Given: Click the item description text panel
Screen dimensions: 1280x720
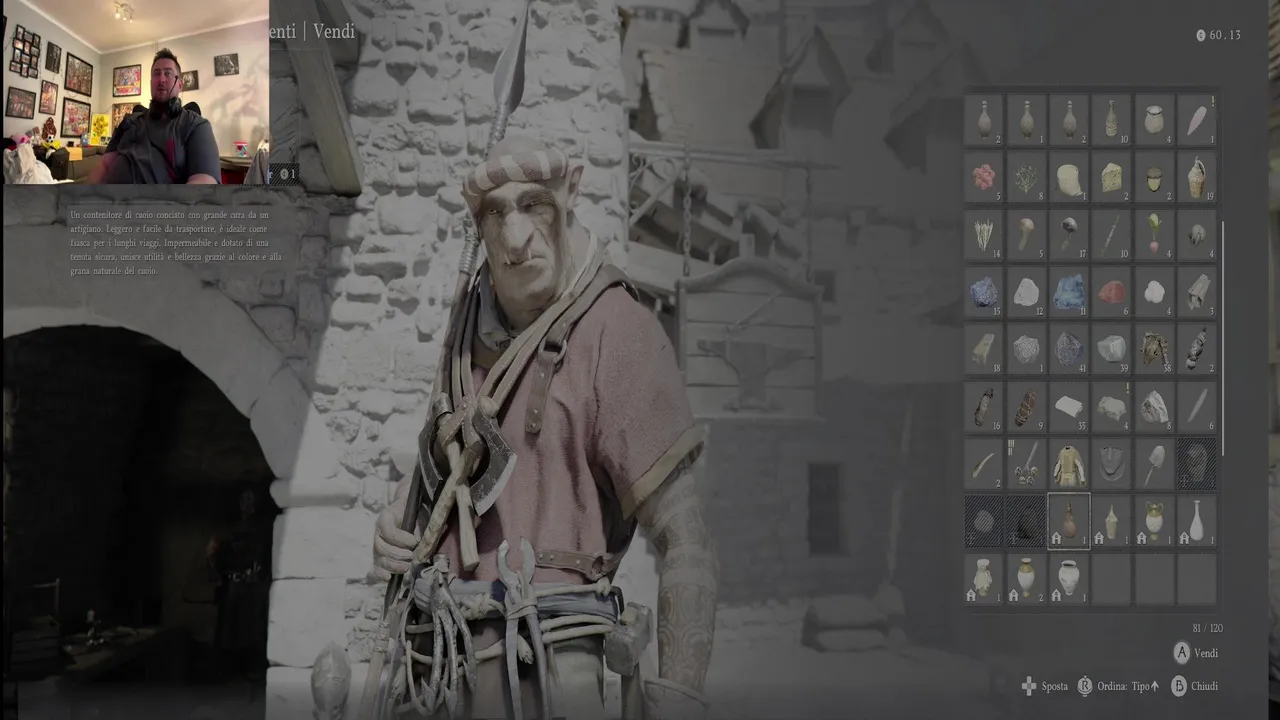Looking at the screenshot, I should [176, 243].
